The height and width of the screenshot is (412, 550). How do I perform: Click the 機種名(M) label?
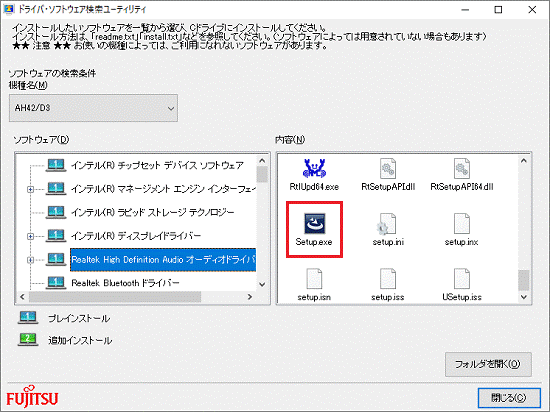(28, 85)
